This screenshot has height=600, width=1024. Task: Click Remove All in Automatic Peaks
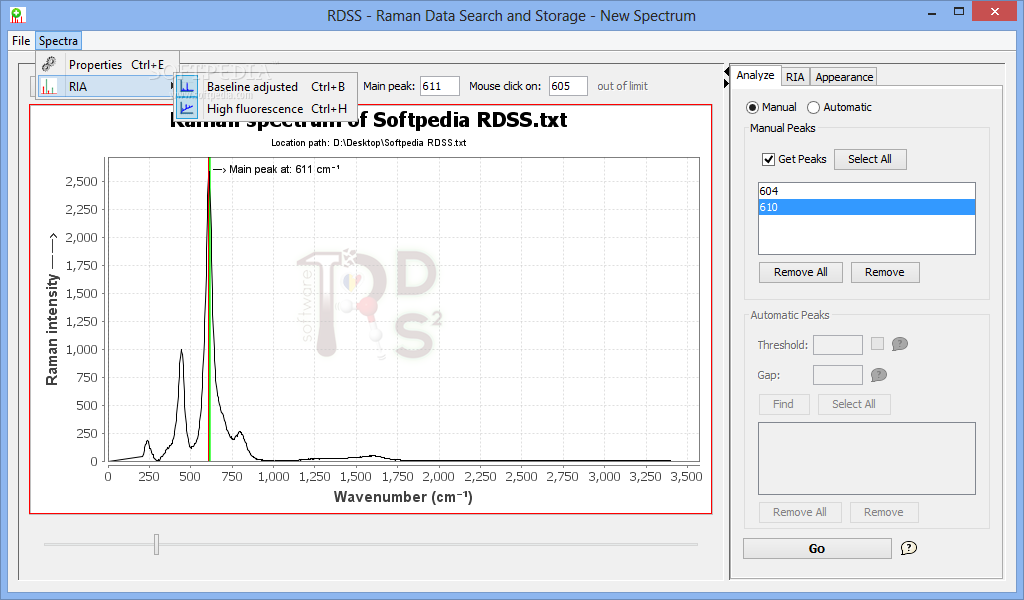point(800,513)
